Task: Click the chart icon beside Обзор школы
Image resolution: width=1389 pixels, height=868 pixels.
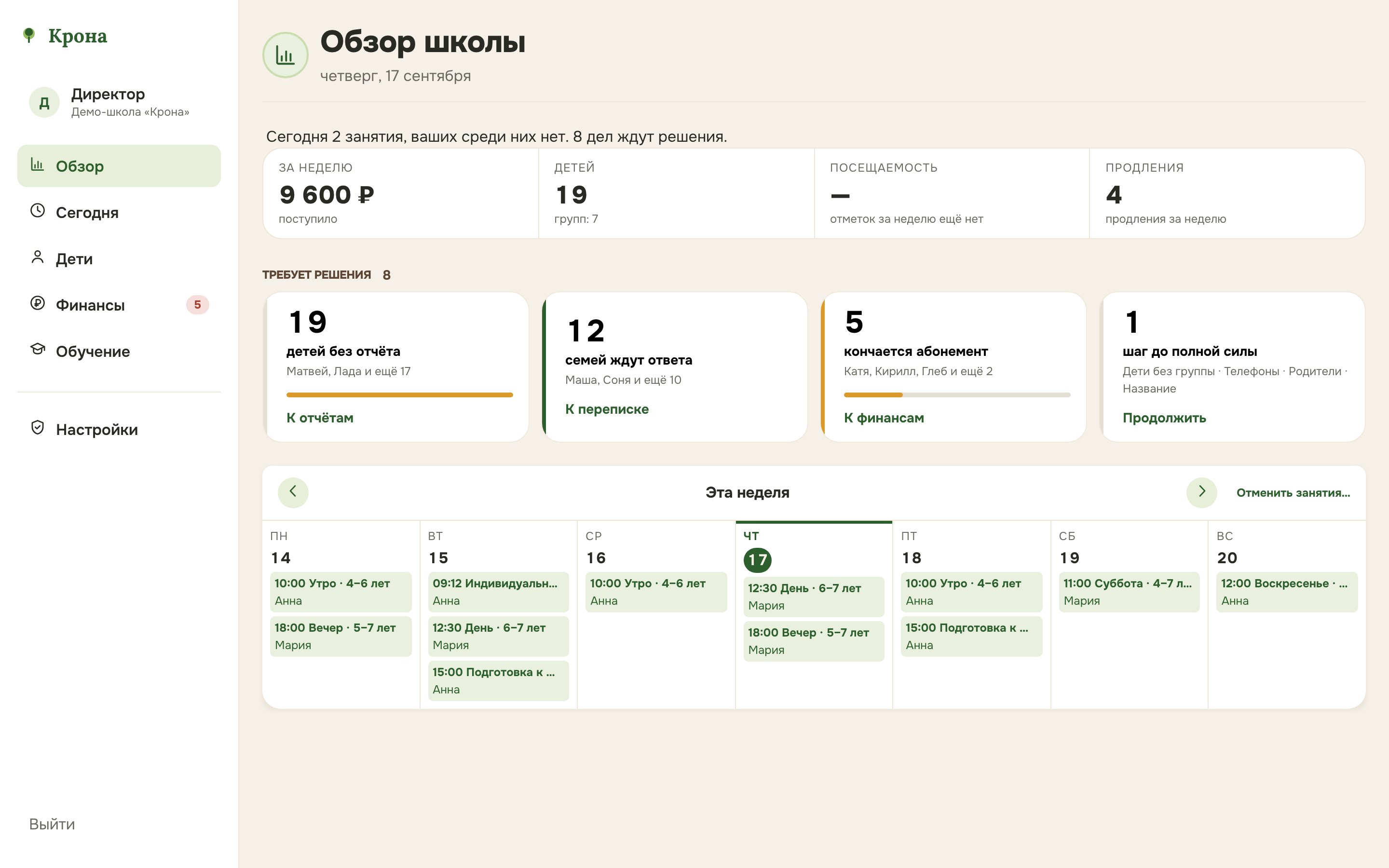Action: (x=285, y=55)
